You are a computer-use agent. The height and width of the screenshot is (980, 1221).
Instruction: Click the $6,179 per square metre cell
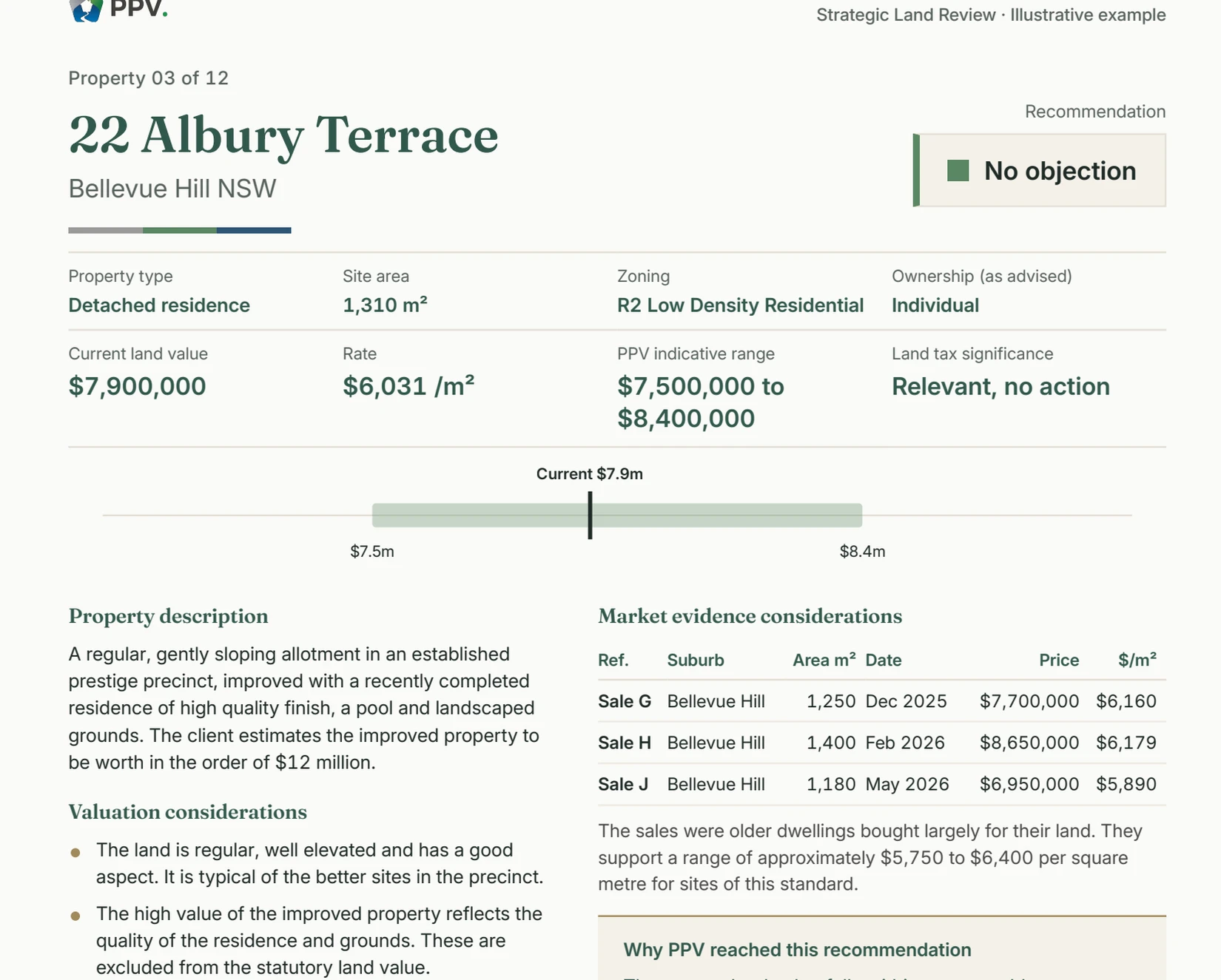(1126, 743)
